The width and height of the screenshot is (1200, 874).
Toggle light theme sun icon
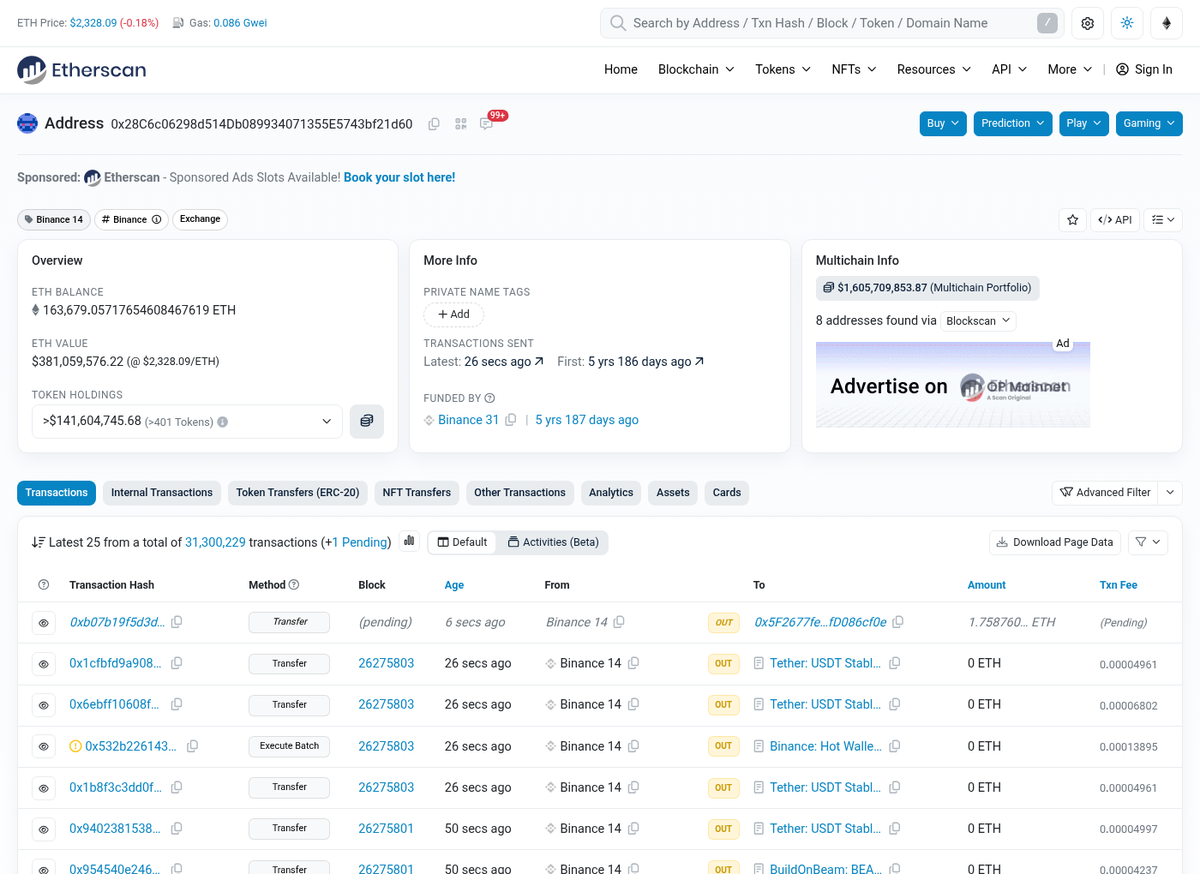click(1127, 23)
